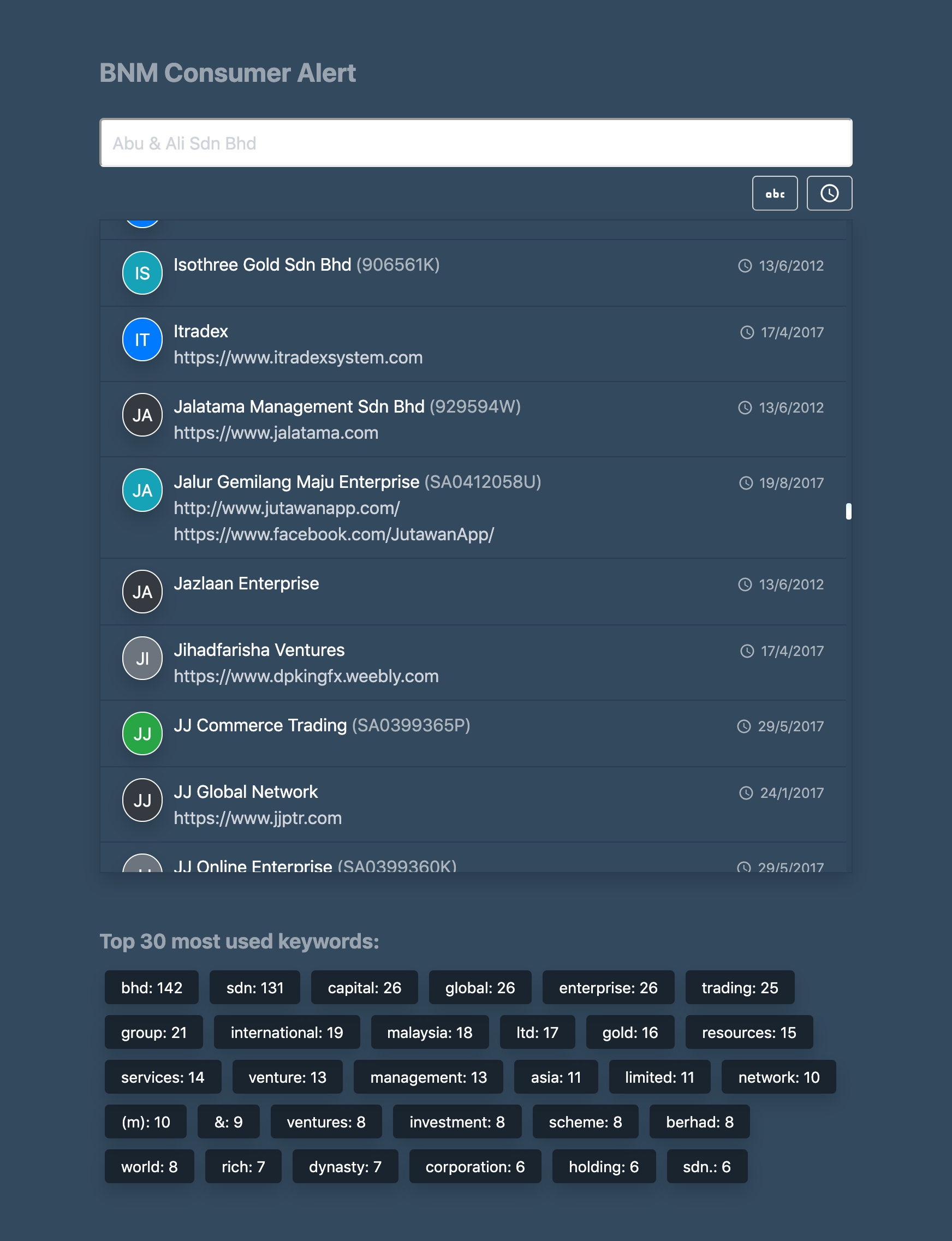The height and width of the screenshot is (1241, 952).
Task: Click clock icon beside Isothree Gold date 13/6/2012
Action: coord(745,266)
